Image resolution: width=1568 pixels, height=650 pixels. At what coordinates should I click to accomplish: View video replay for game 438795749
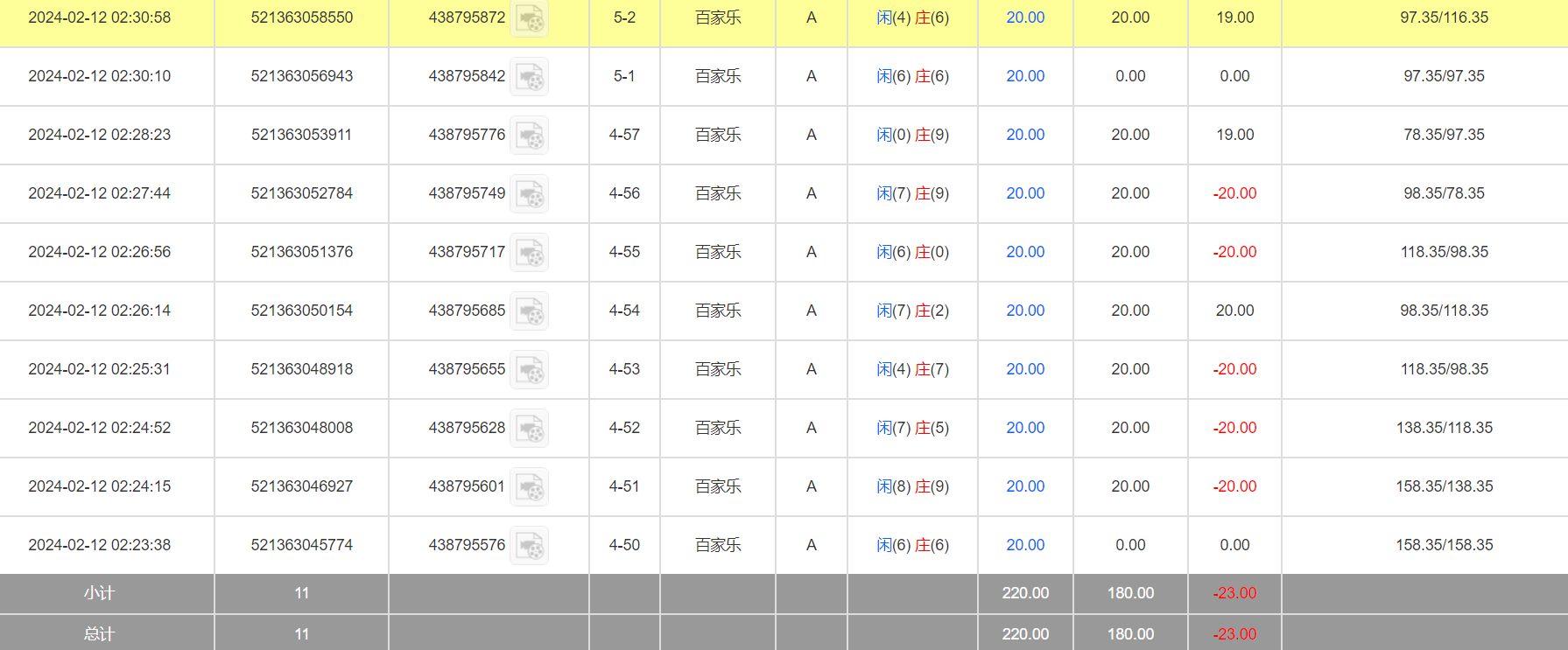pyautogui.click(x=529, y=194)
